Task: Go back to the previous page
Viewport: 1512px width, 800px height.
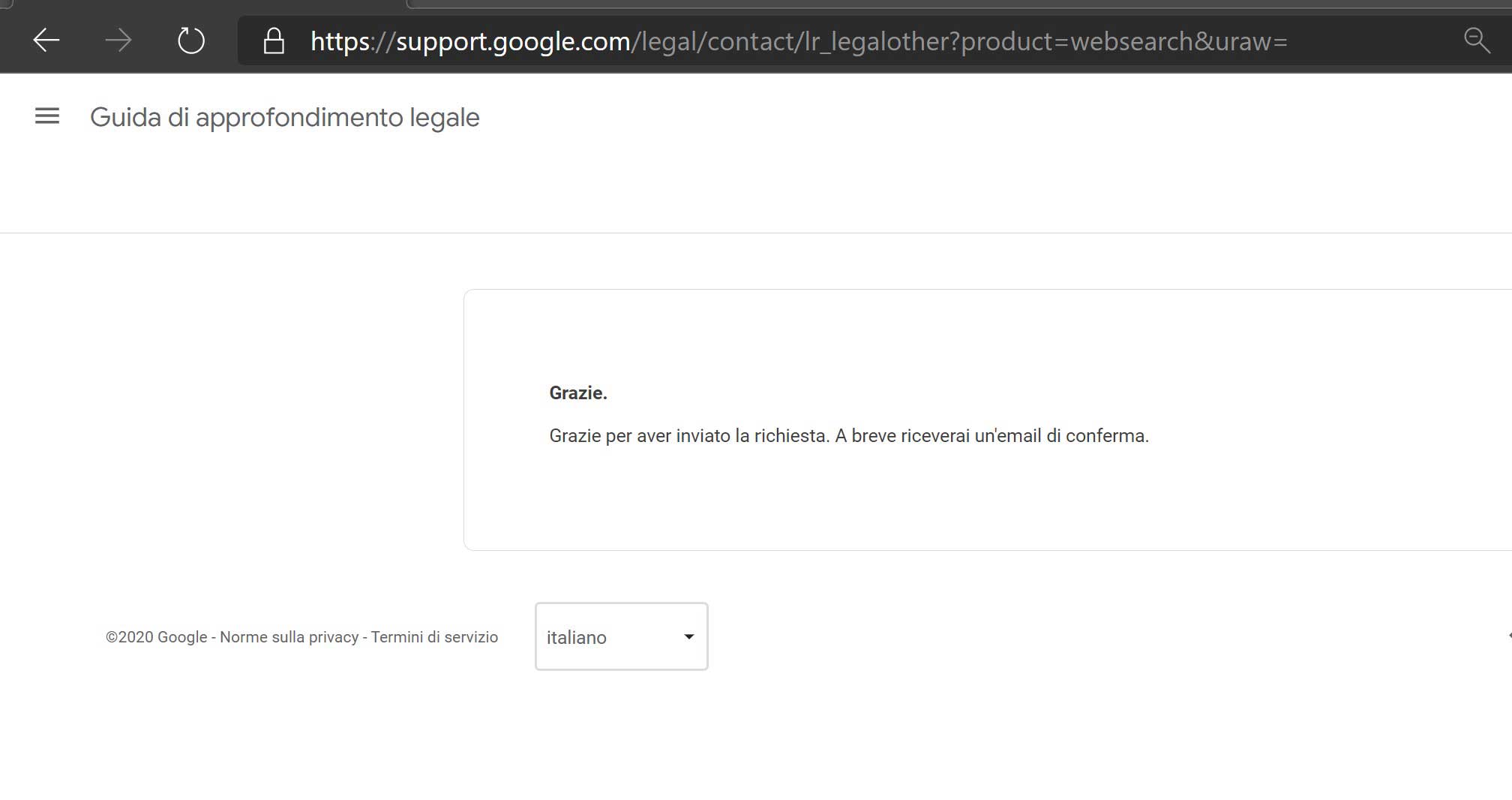Action: coord(46,41)
